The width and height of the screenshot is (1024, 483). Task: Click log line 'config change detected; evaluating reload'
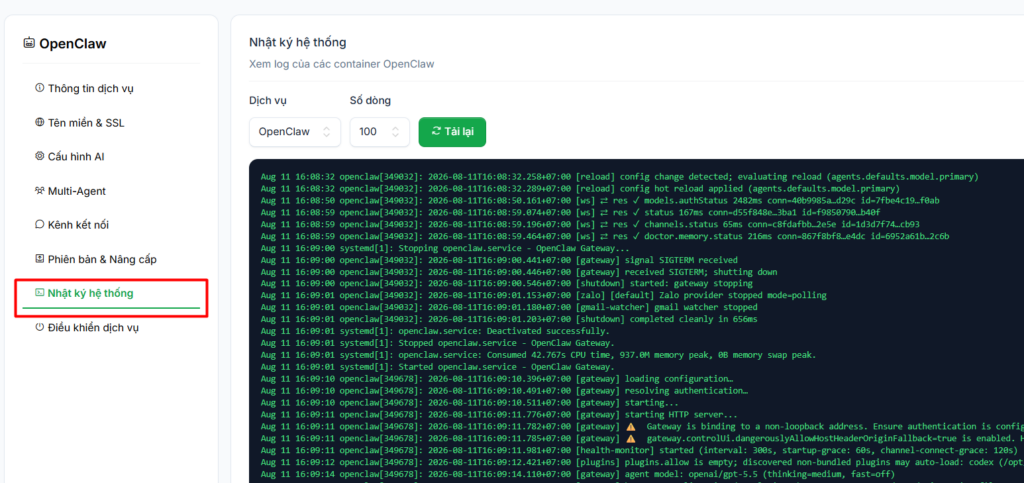619,176
